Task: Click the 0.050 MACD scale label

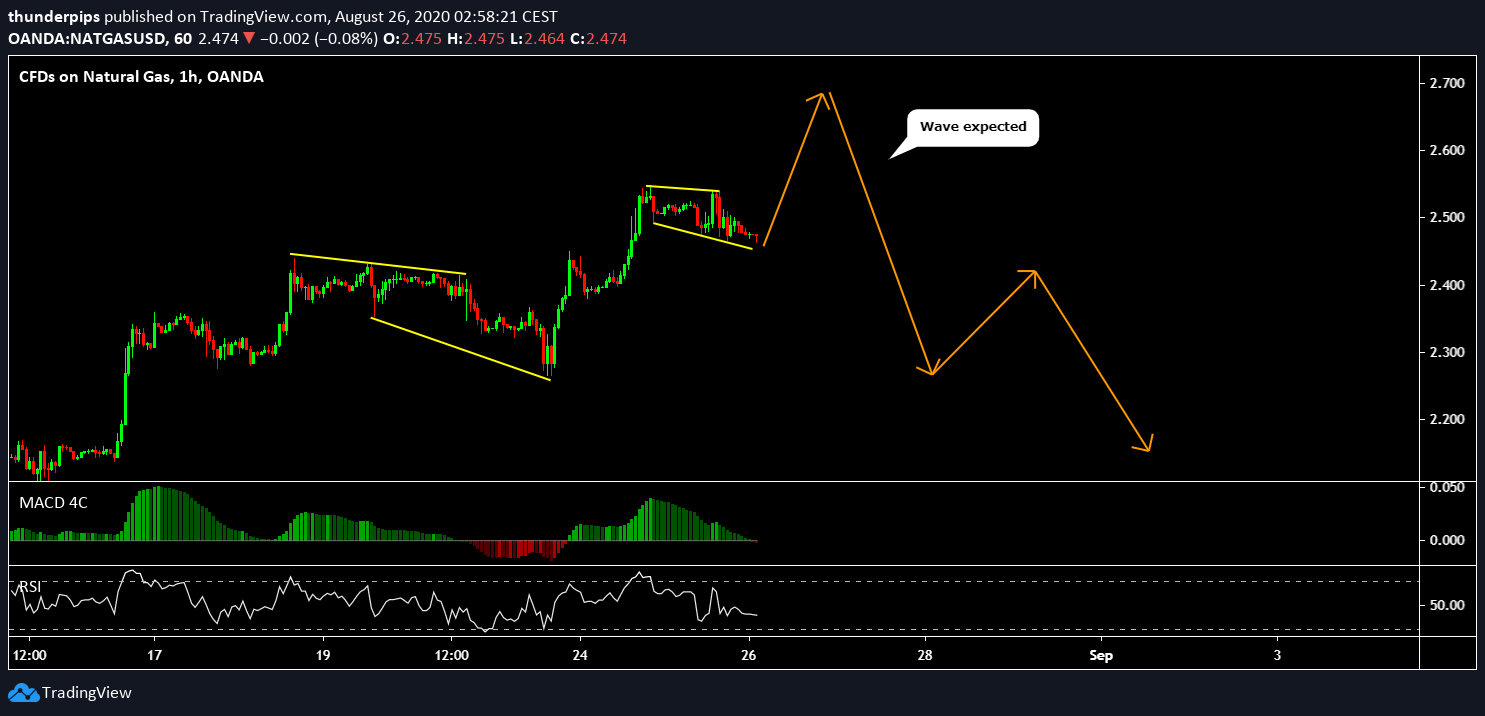Action: [x=1446, y=487]
